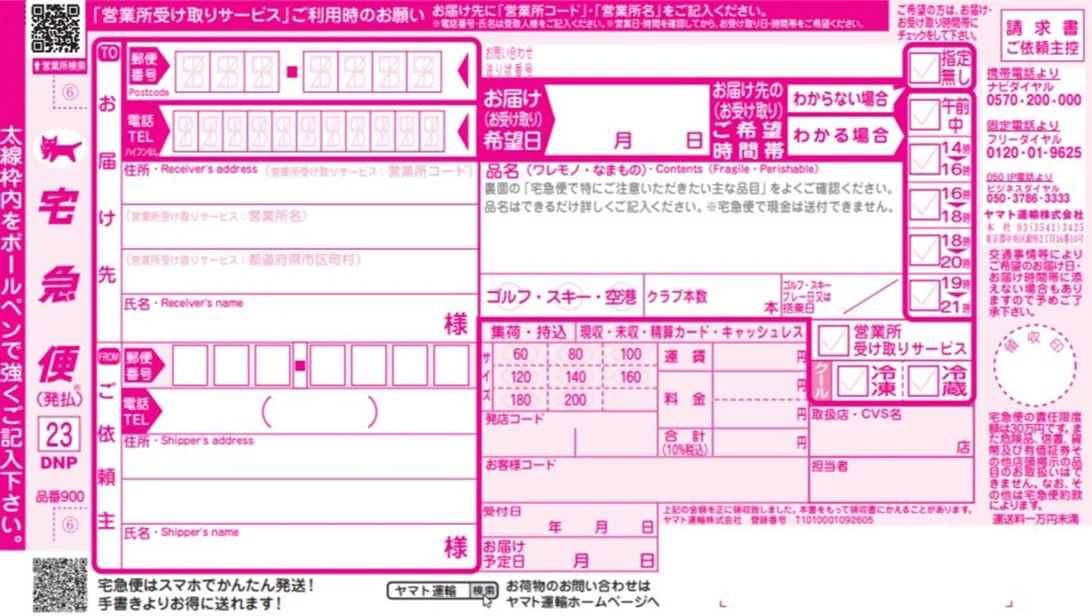Click the receiver's Postcode digit boxes
Screen dimensions: 1092x616
[x=309, y=71]
